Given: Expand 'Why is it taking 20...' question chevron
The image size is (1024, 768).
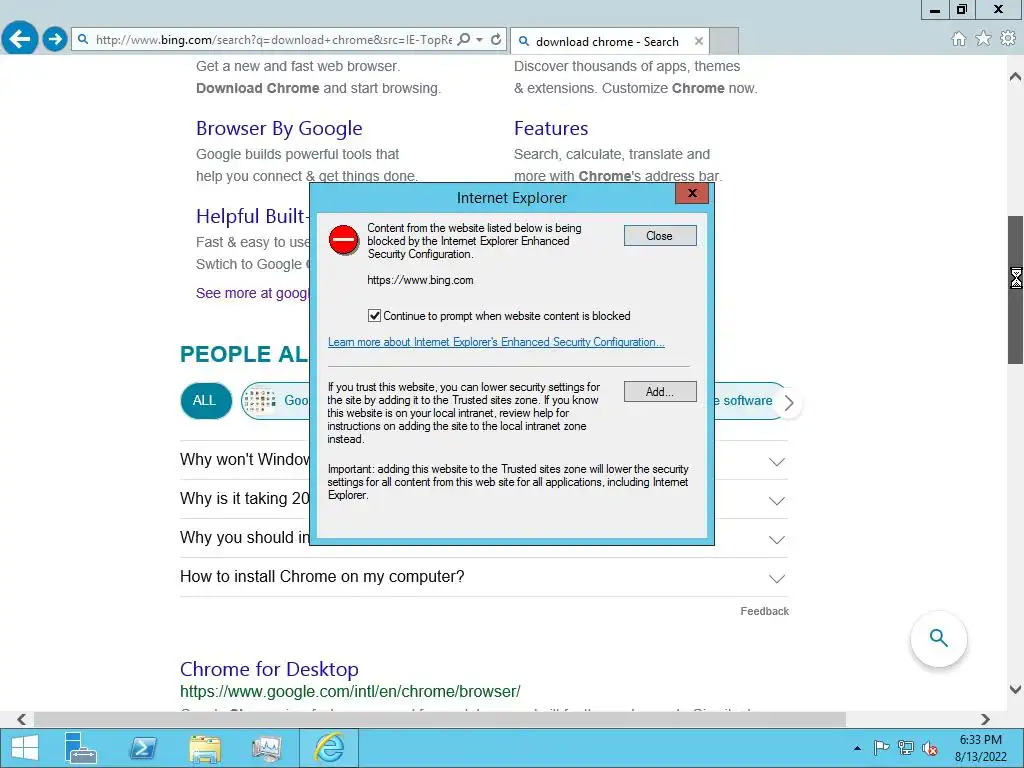Looking at the screenshot, I should pyautogui.click(x=776, y=501).
